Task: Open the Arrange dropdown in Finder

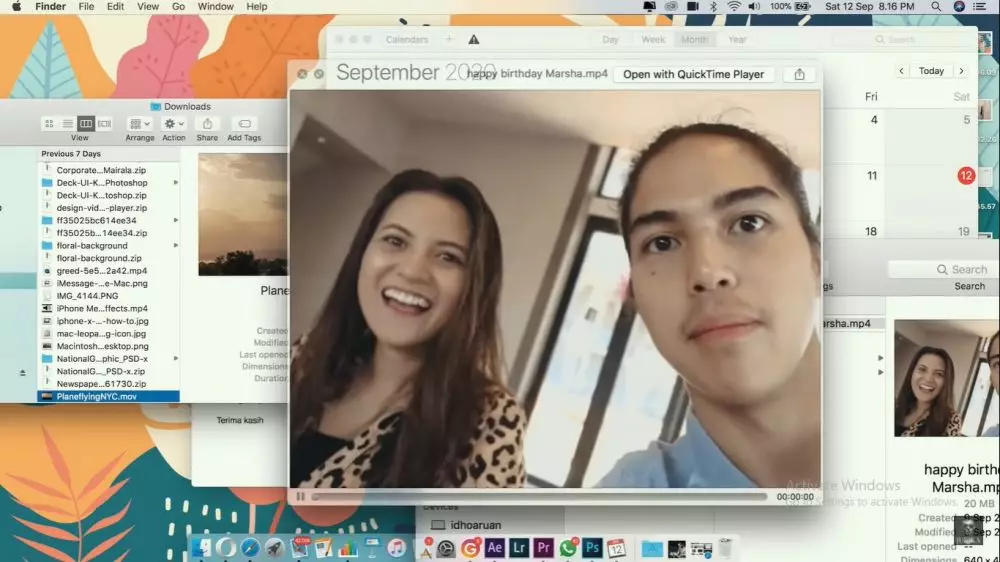Action: [x=140, y=124]
